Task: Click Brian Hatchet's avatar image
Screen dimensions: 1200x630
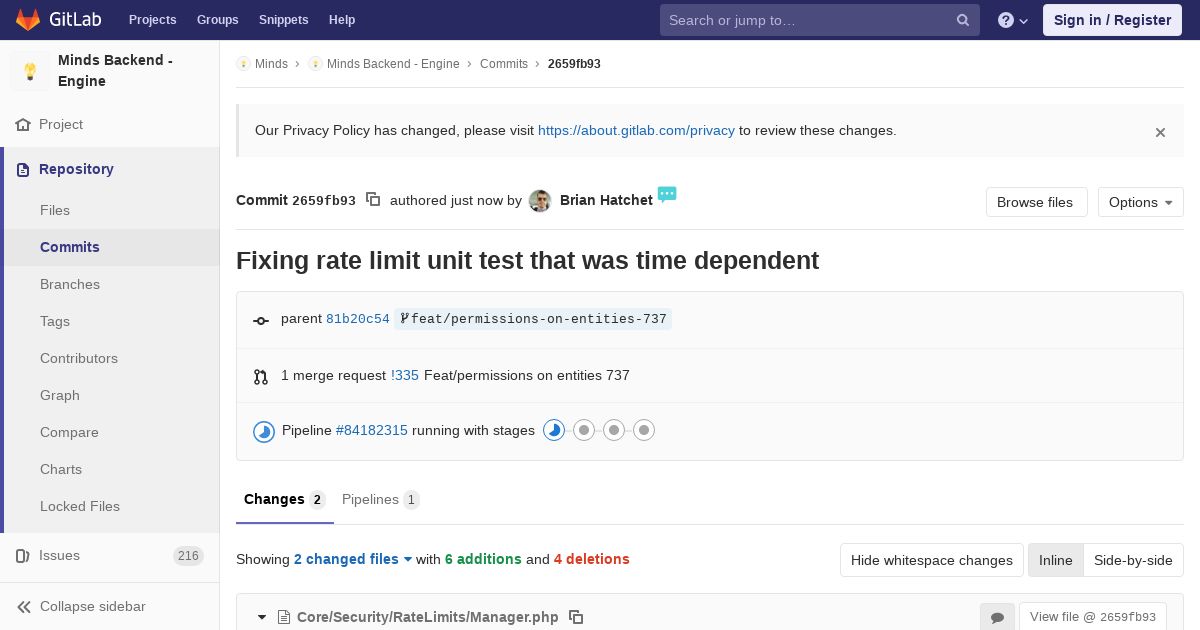Action: [x=540, y=201]
